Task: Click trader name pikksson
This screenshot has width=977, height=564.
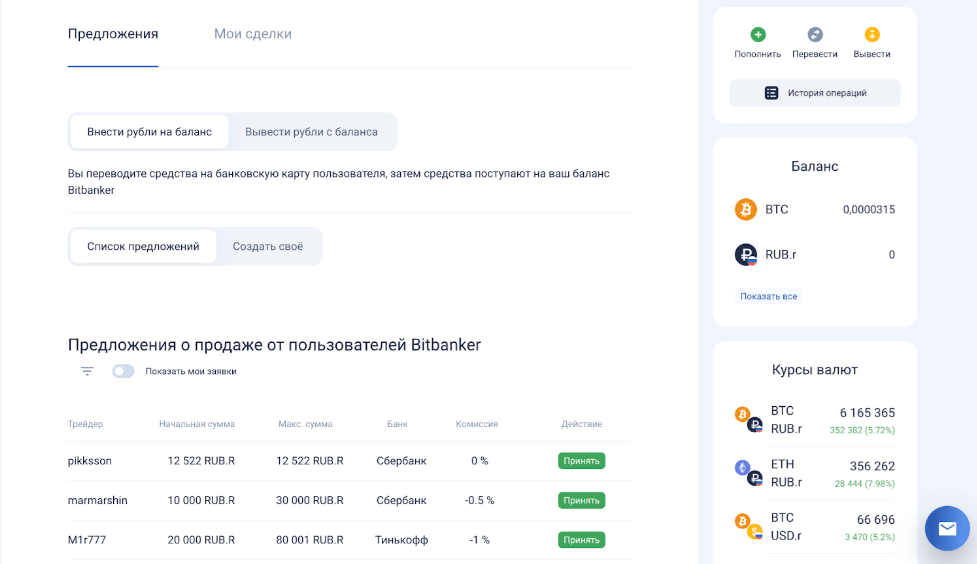Action: coord(90,461)
